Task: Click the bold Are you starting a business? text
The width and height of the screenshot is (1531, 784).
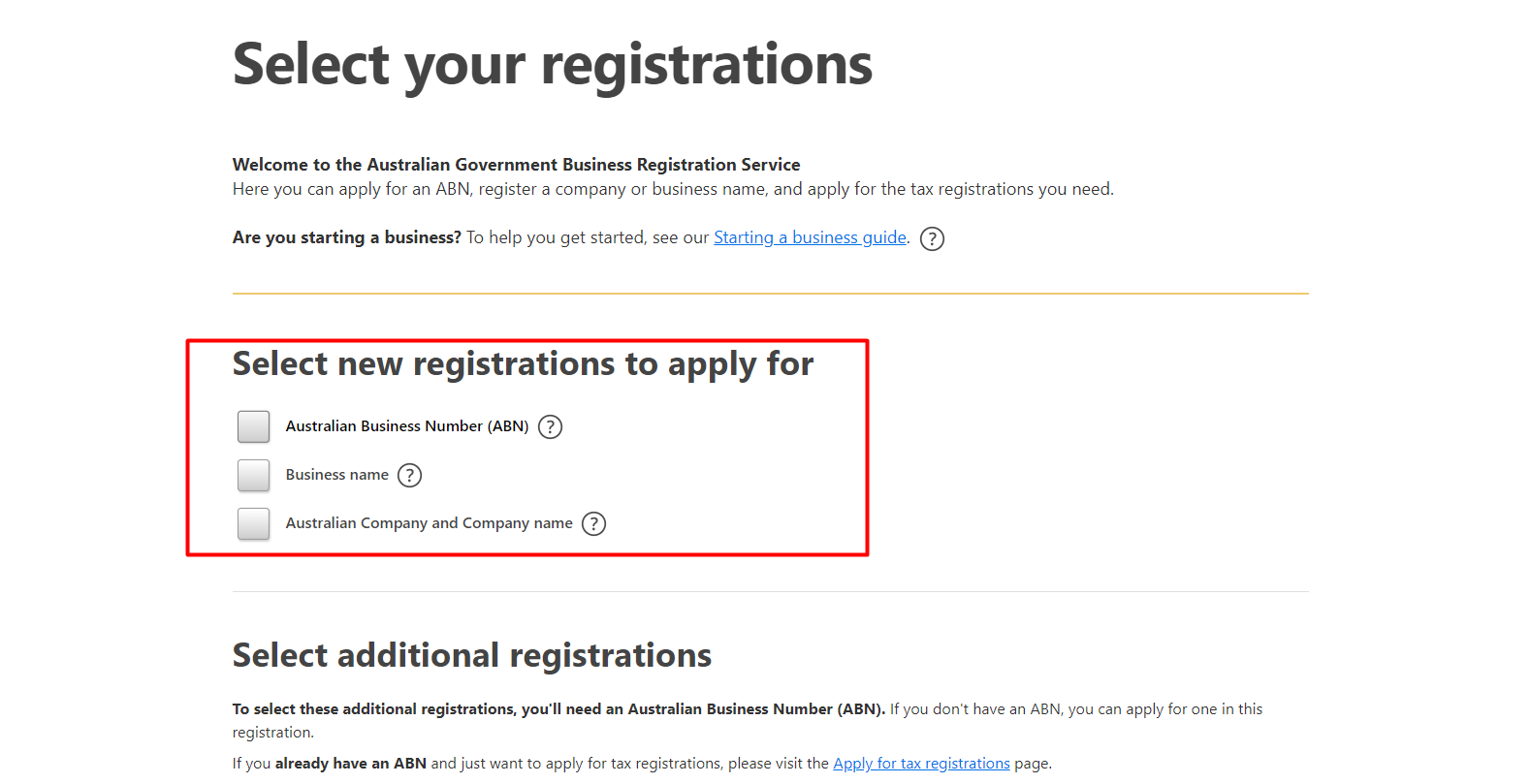Action: [x=346, y=237]
